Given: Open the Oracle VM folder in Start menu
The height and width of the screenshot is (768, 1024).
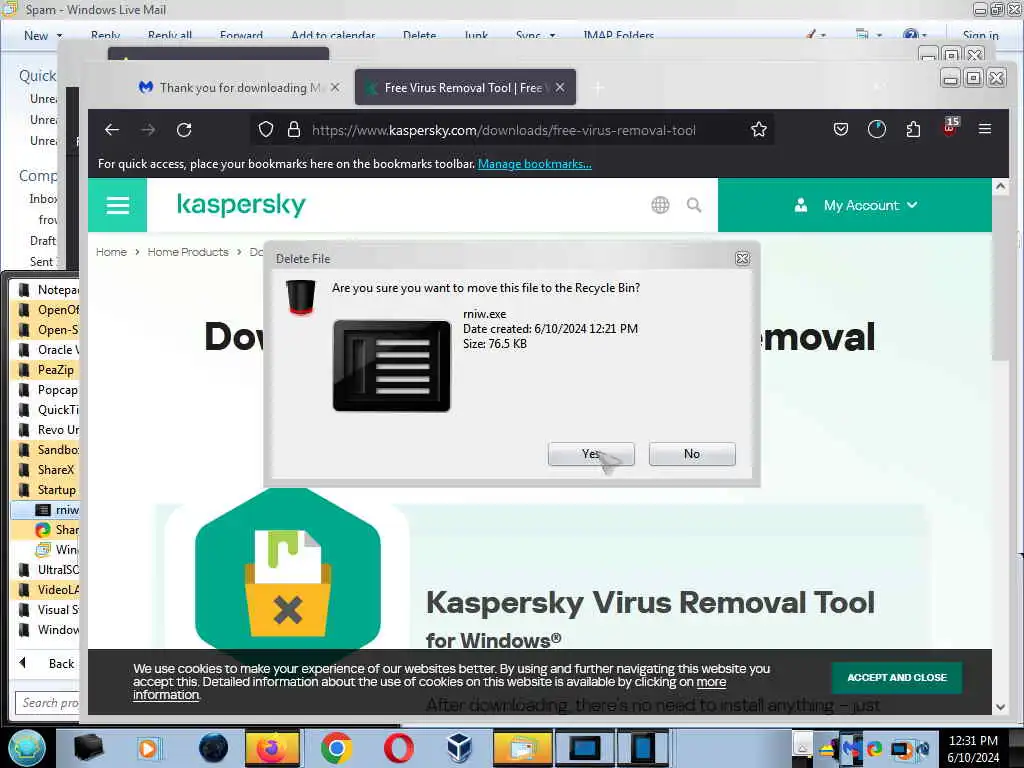Looking at the screenshot, I should (48, 349).
